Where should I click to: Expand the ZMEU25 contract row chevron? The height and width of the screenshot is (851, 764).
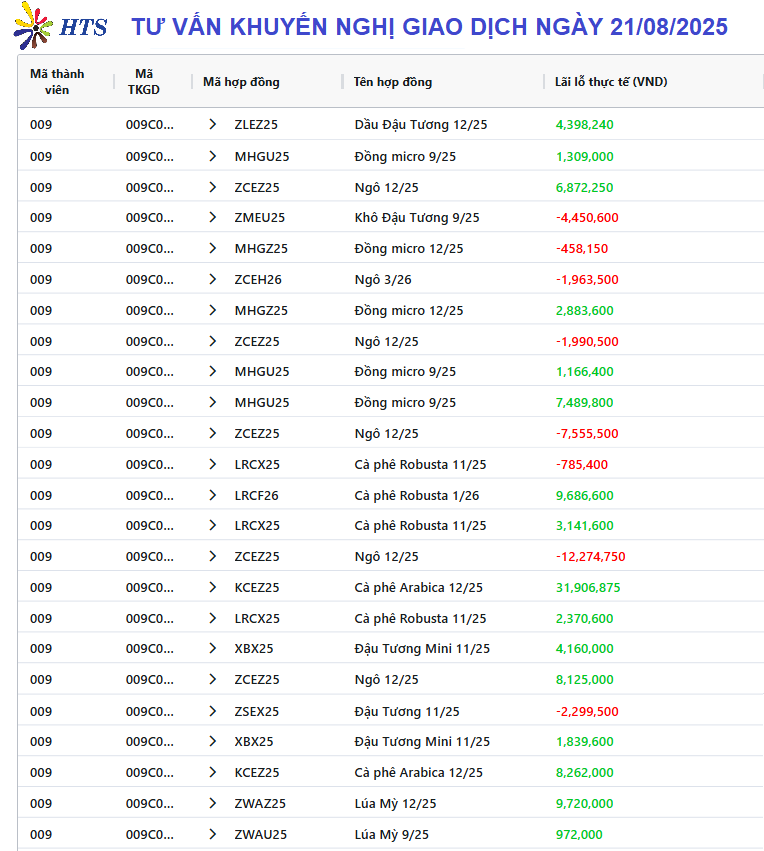coord(213,218)
